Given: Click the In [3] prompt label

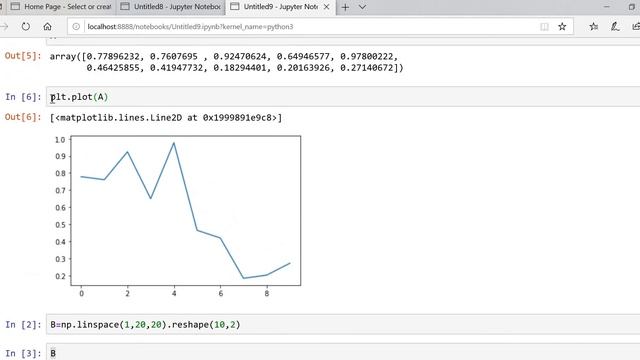Looking at the screenshot, I should pyautogui.click(x=23, y=353).
